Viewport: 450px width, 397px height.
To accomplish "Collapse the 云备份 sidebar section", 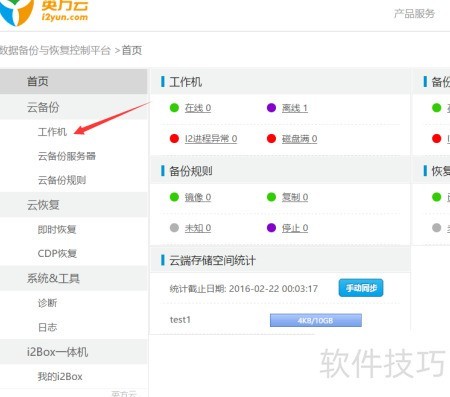I will click(73, 107).
